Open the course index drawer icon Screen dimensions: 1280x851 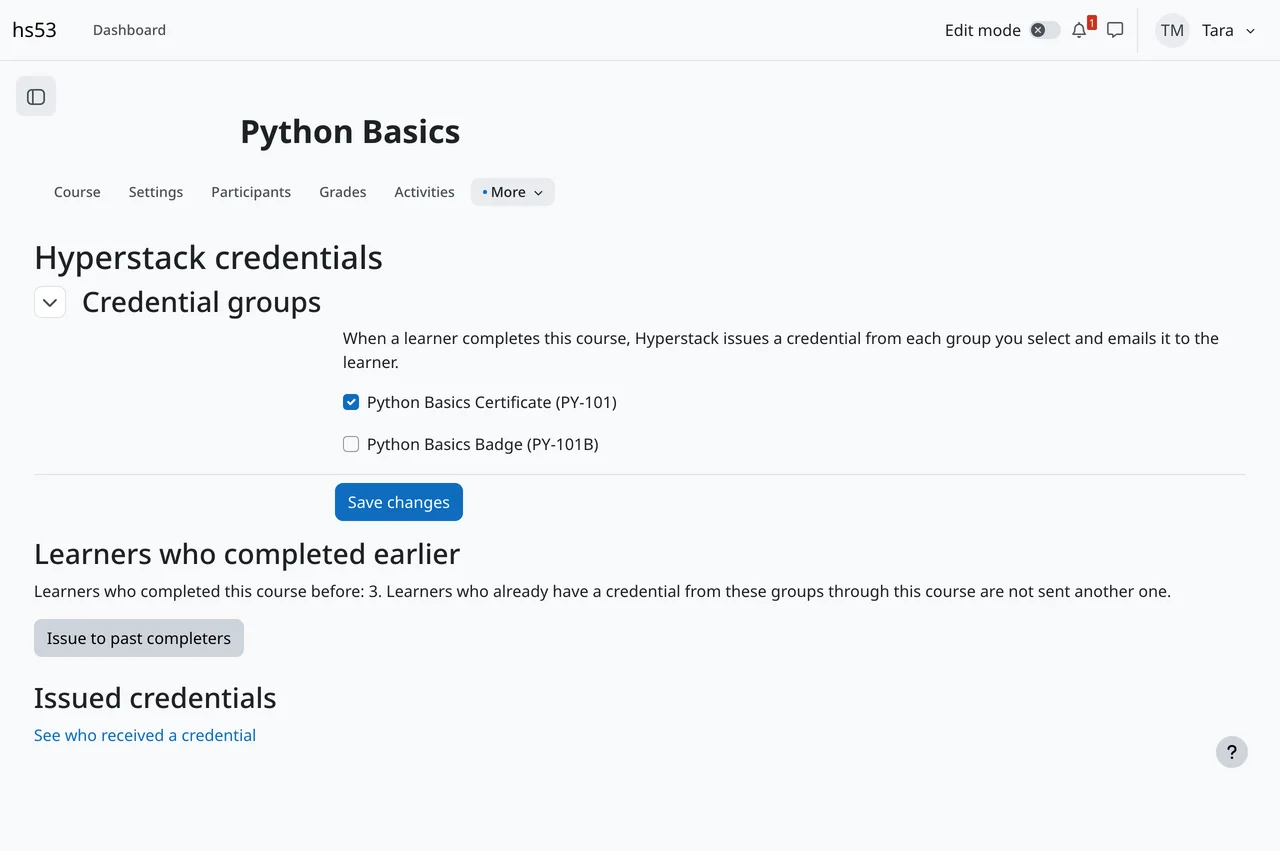(36, 97)
